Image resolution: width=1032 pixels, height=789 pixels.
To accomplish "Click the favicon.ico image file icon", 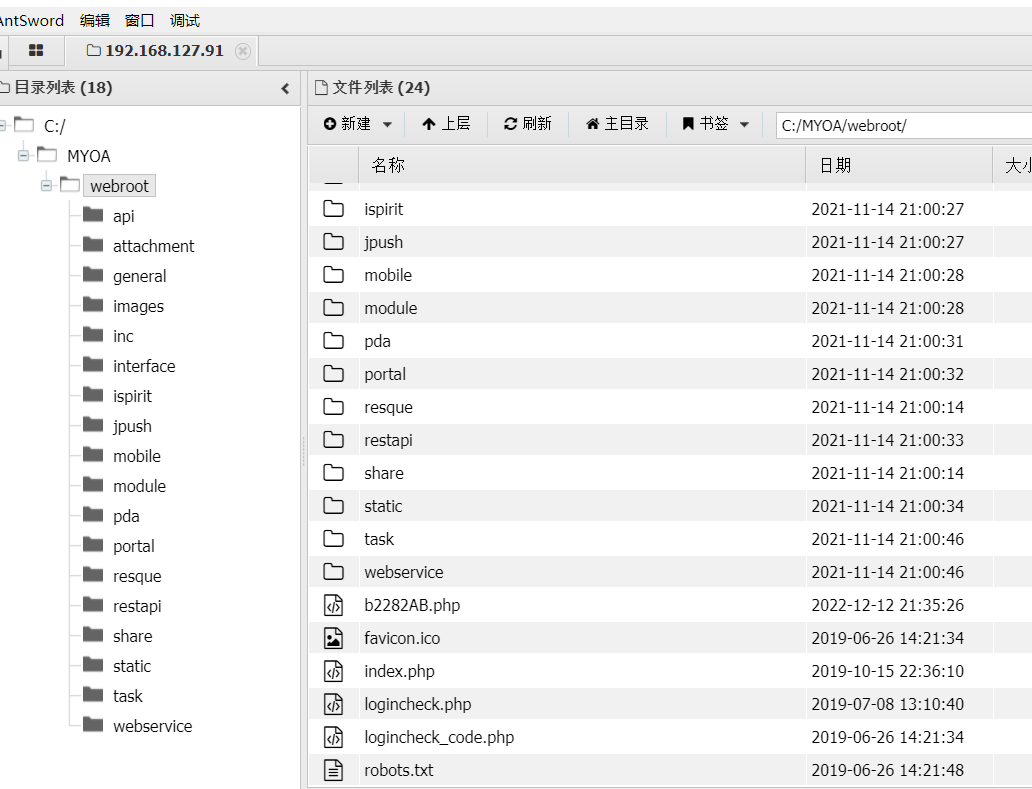I will [x=334, y=638].
